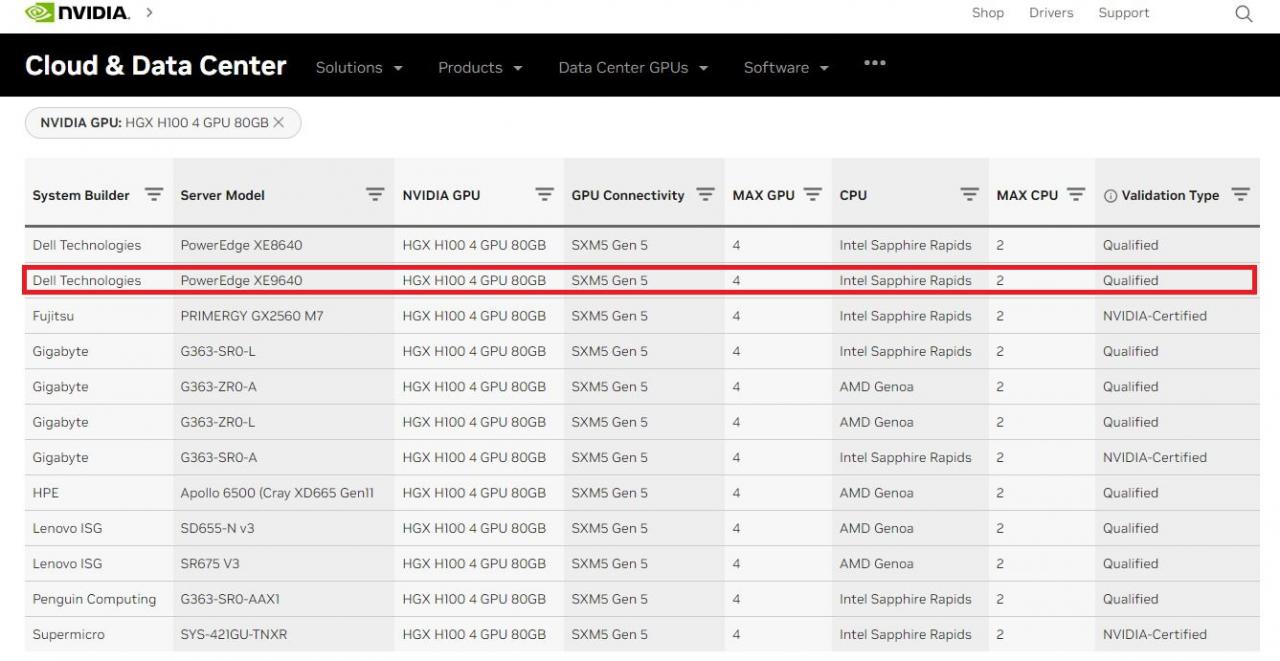Click the System Builder filter icon
The width and height of the screenshot is (1280, 661).
(154, 194)
